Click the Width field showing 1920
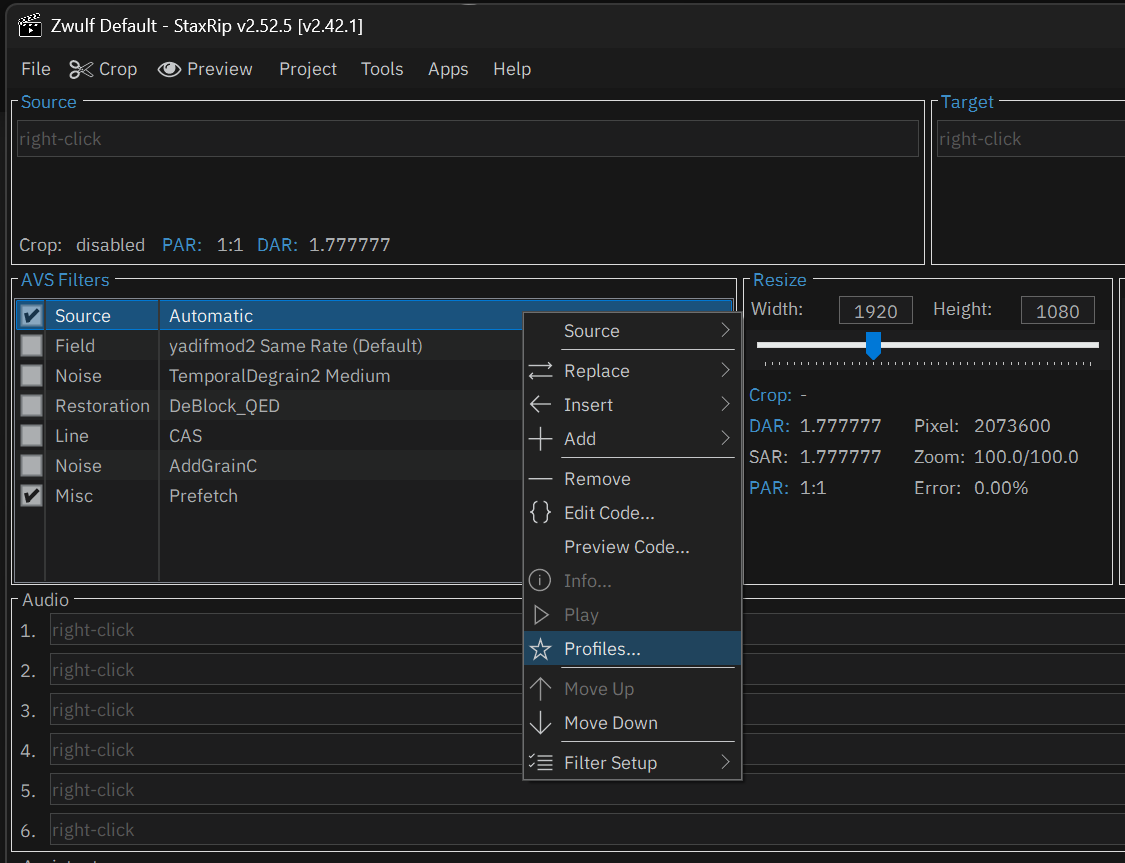 [x=876, y=311]
